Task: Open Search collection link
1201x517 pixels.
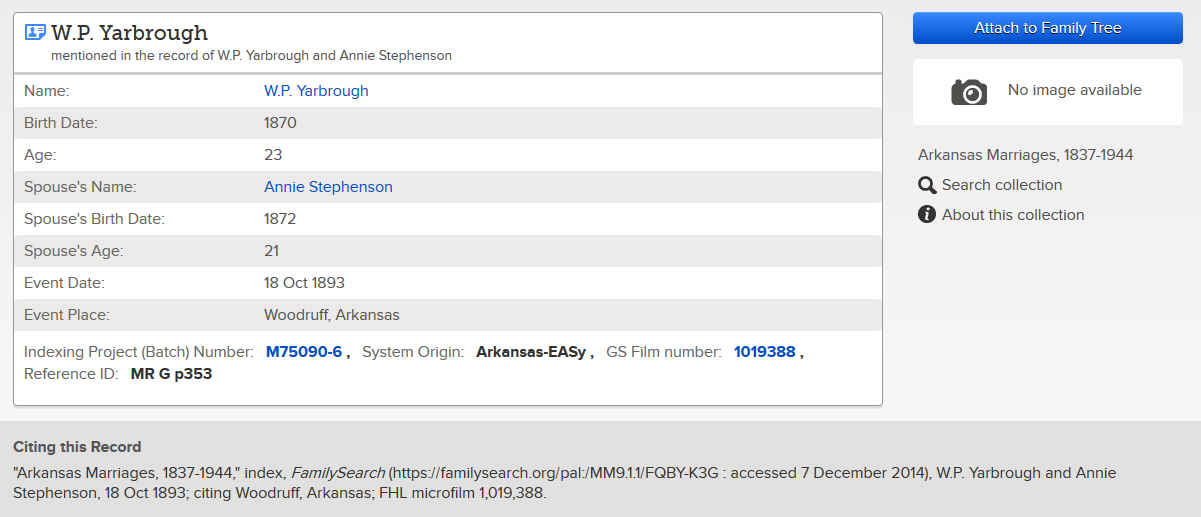Action: click(x=1002, y=185)
